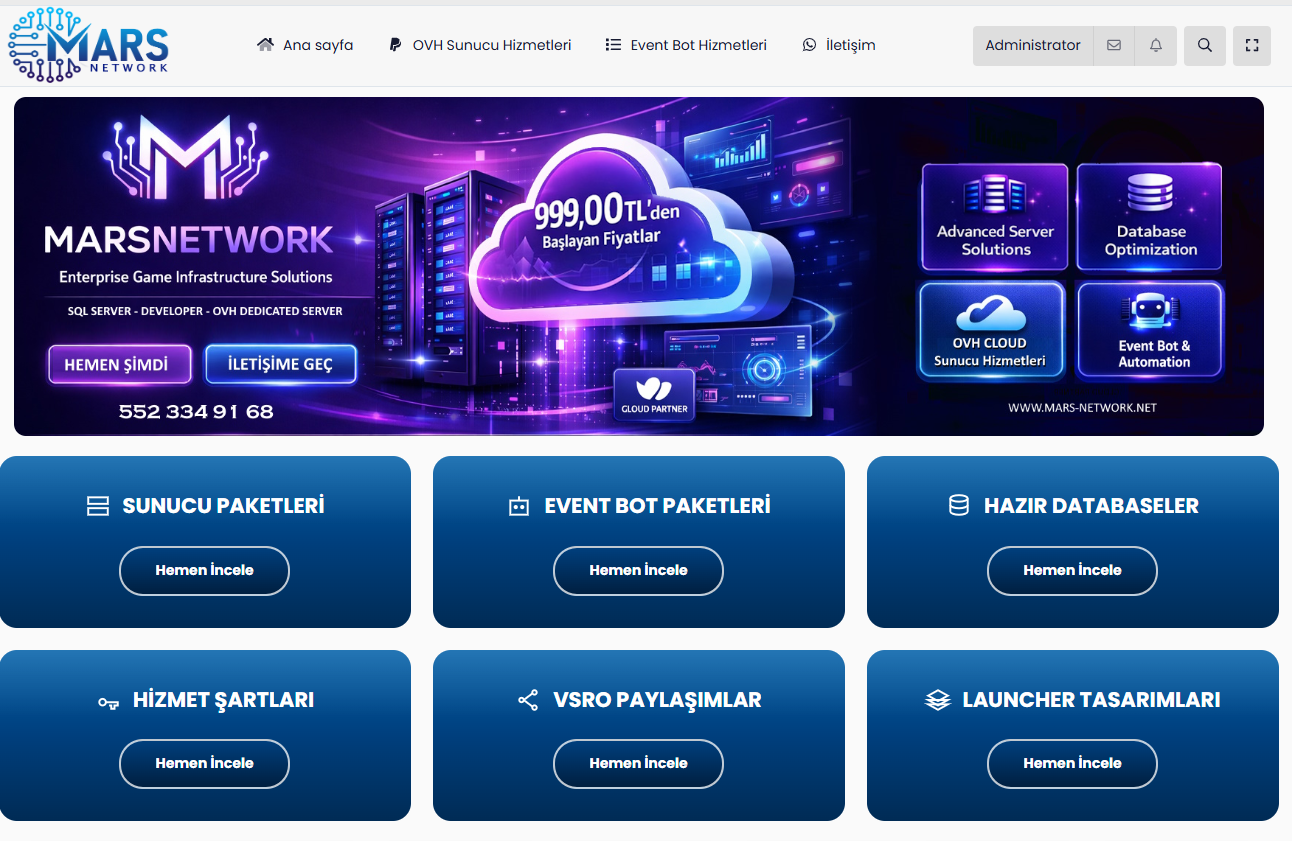1292x841 pixels.
Task: Click the HEMEN ŞİMDİ banner button
Action: [x=120, y=365]
